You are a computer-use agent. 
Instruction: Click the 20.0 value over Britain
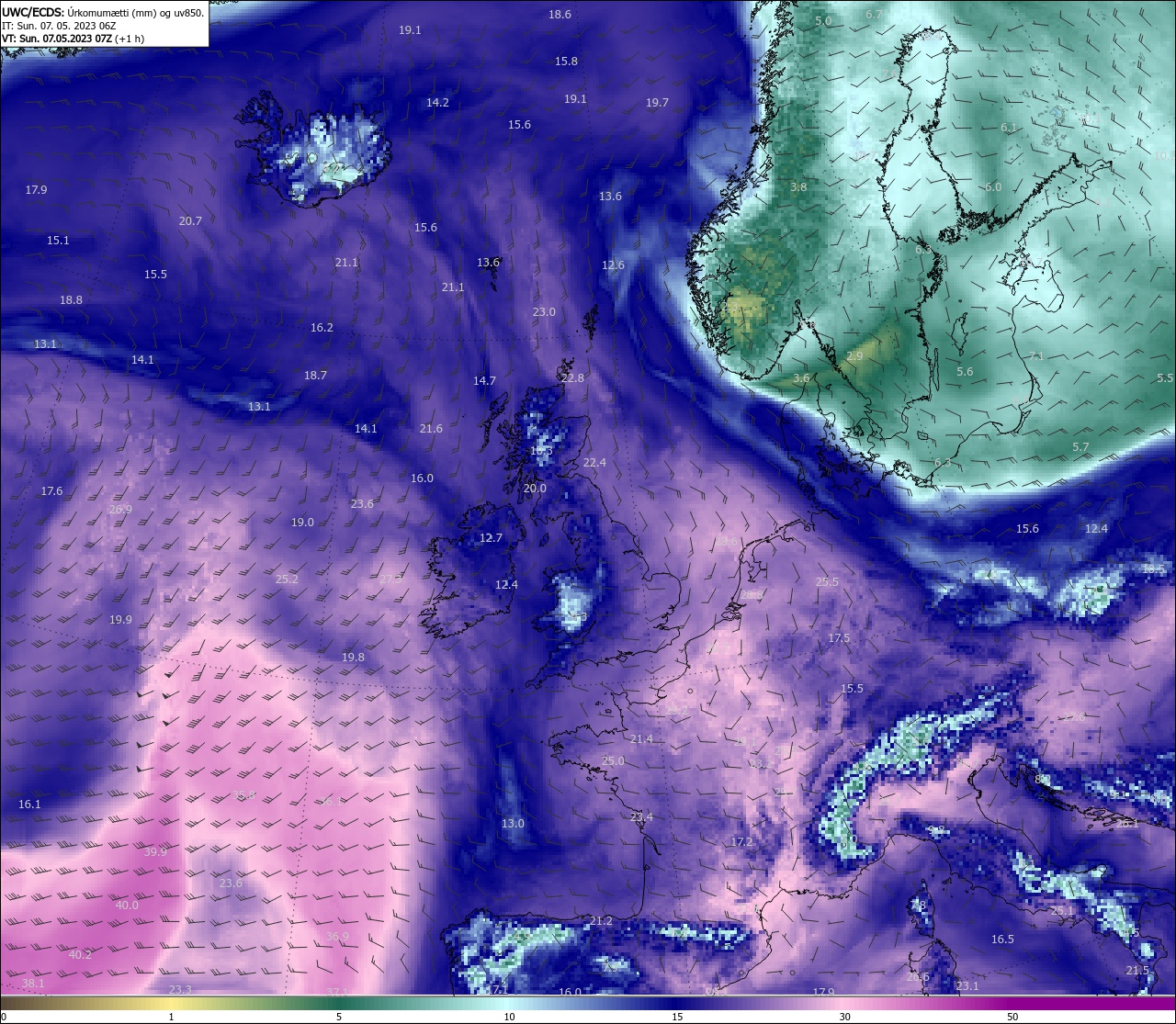click(x=535, y=489)
